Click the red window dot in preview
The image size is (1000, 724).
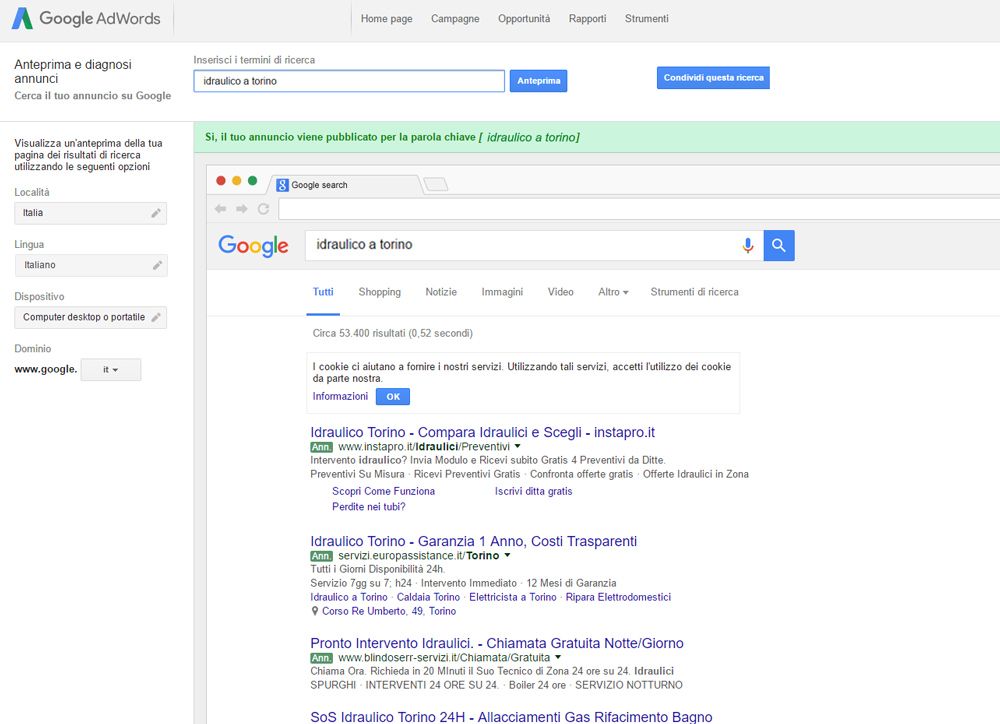[221, 181]
